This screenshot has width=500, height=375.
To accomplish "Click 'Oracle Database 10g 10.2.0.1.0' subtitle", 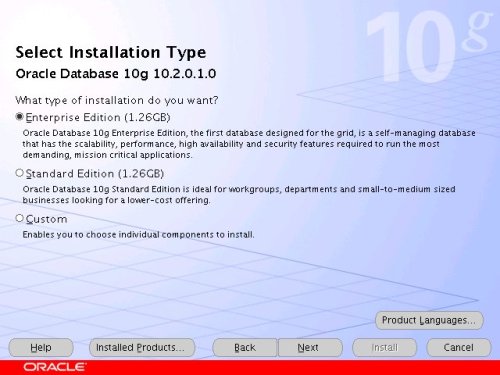I will pos(116,74).
